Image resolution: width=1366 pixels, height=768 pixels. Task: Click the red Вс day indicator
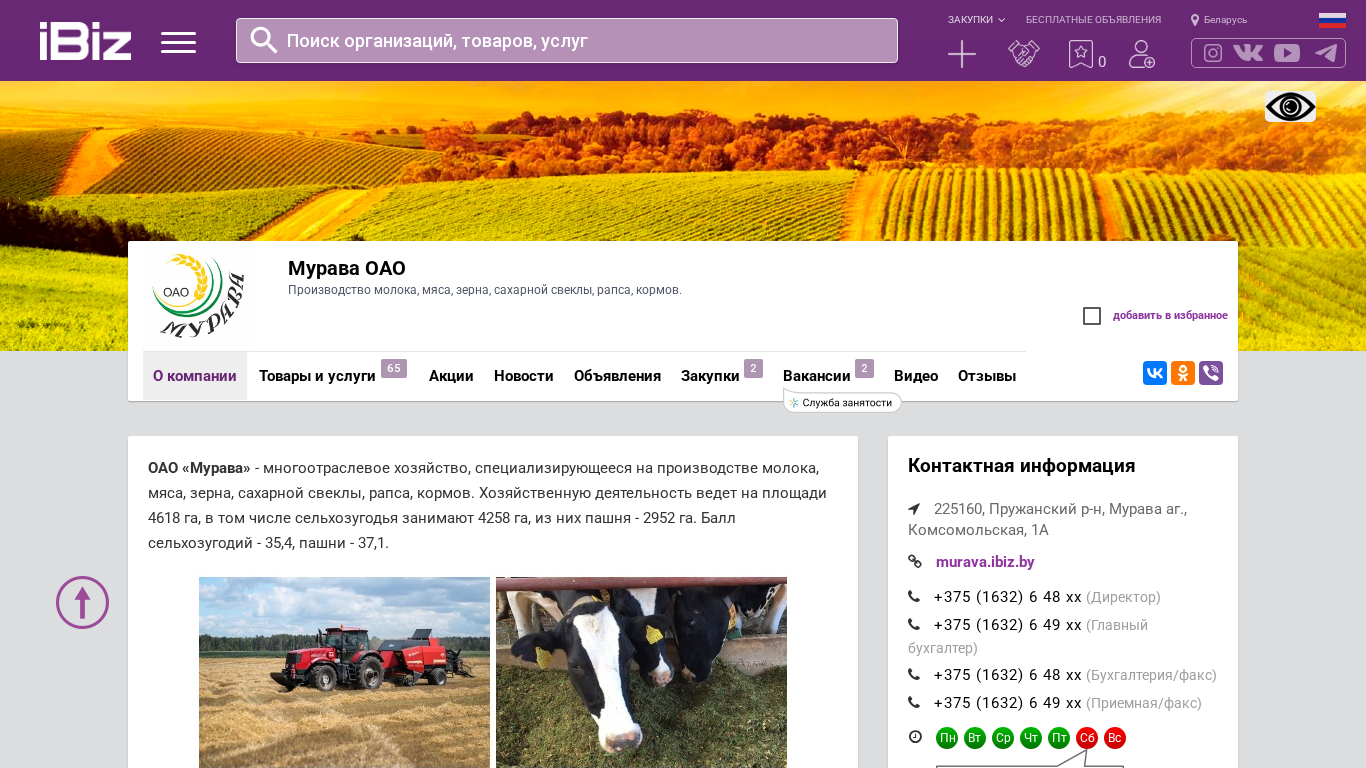[1115, 738]
